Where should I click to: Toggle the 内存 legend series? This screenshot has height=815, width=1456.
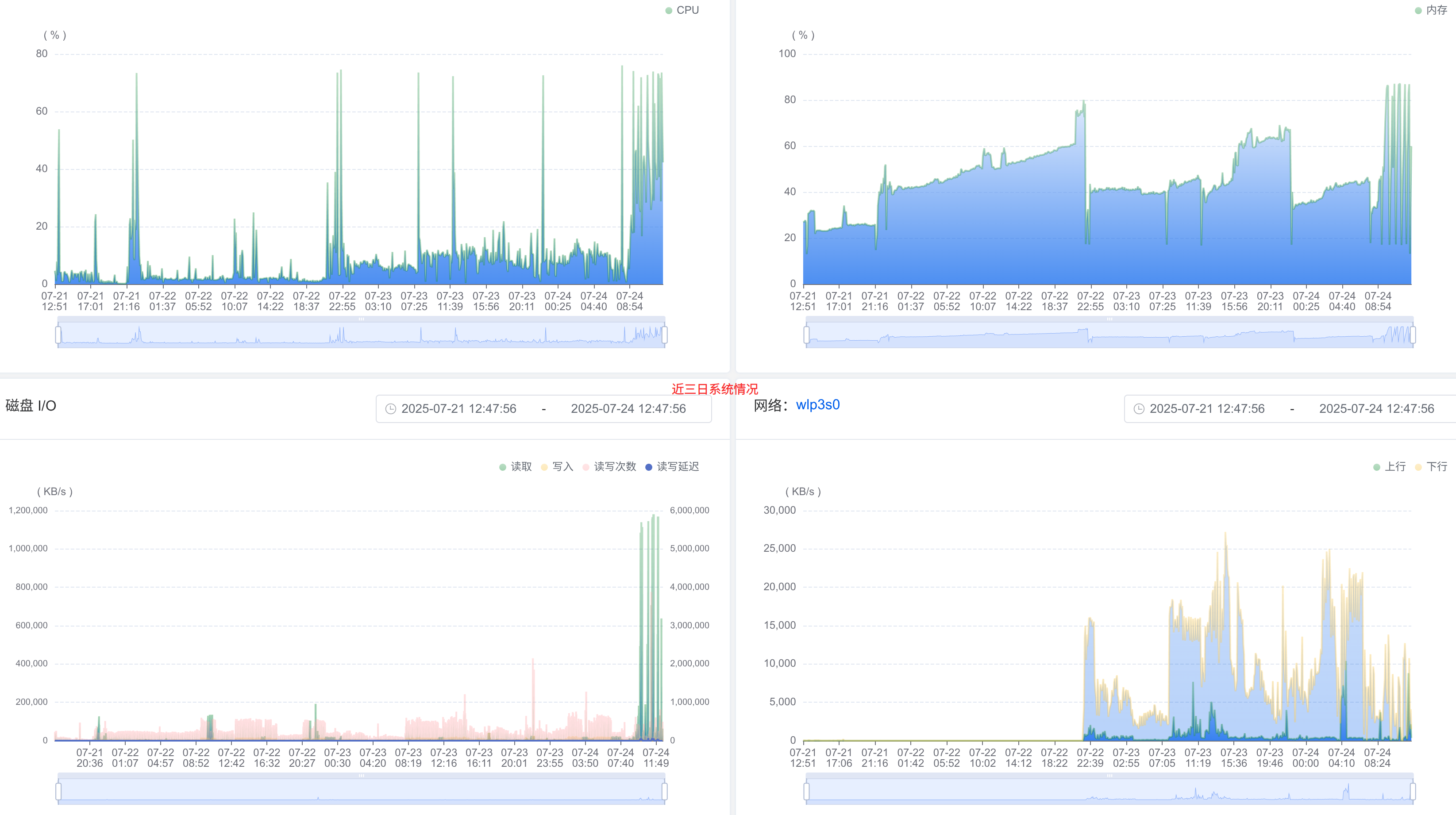[1431, 10]
